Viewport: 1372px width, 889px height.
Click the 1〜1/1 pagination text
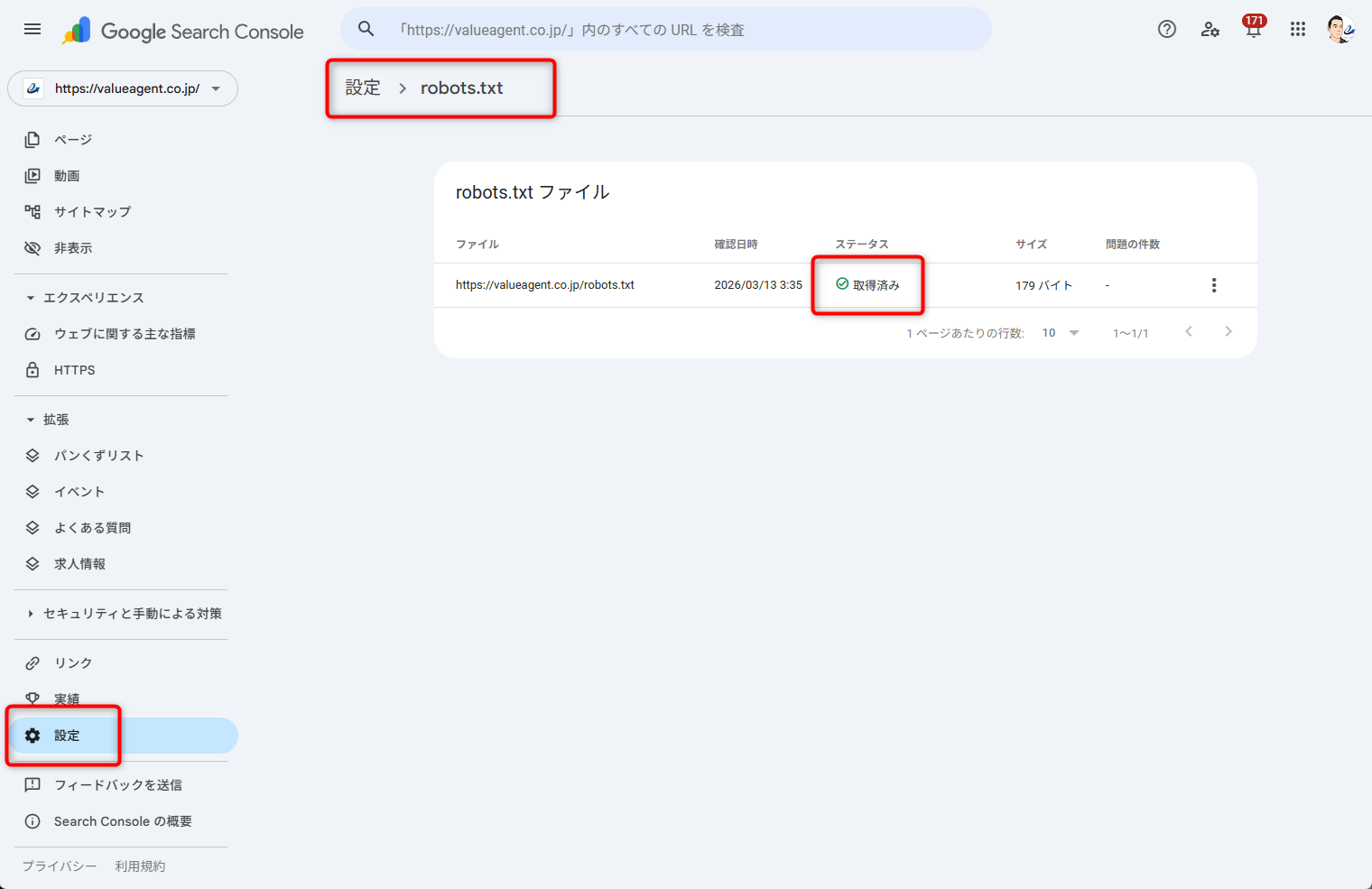click(x=1130, y=333)
